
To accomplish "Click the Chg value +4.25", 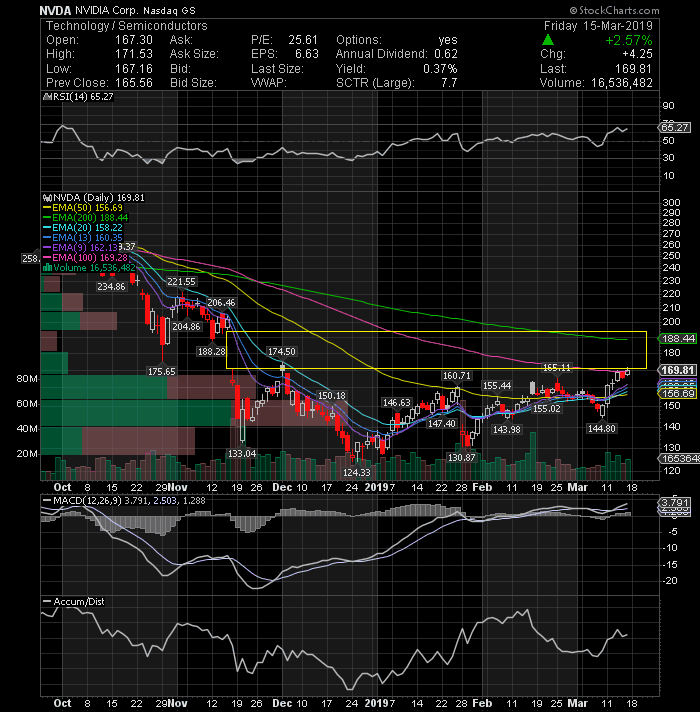I will pos(637,54).
